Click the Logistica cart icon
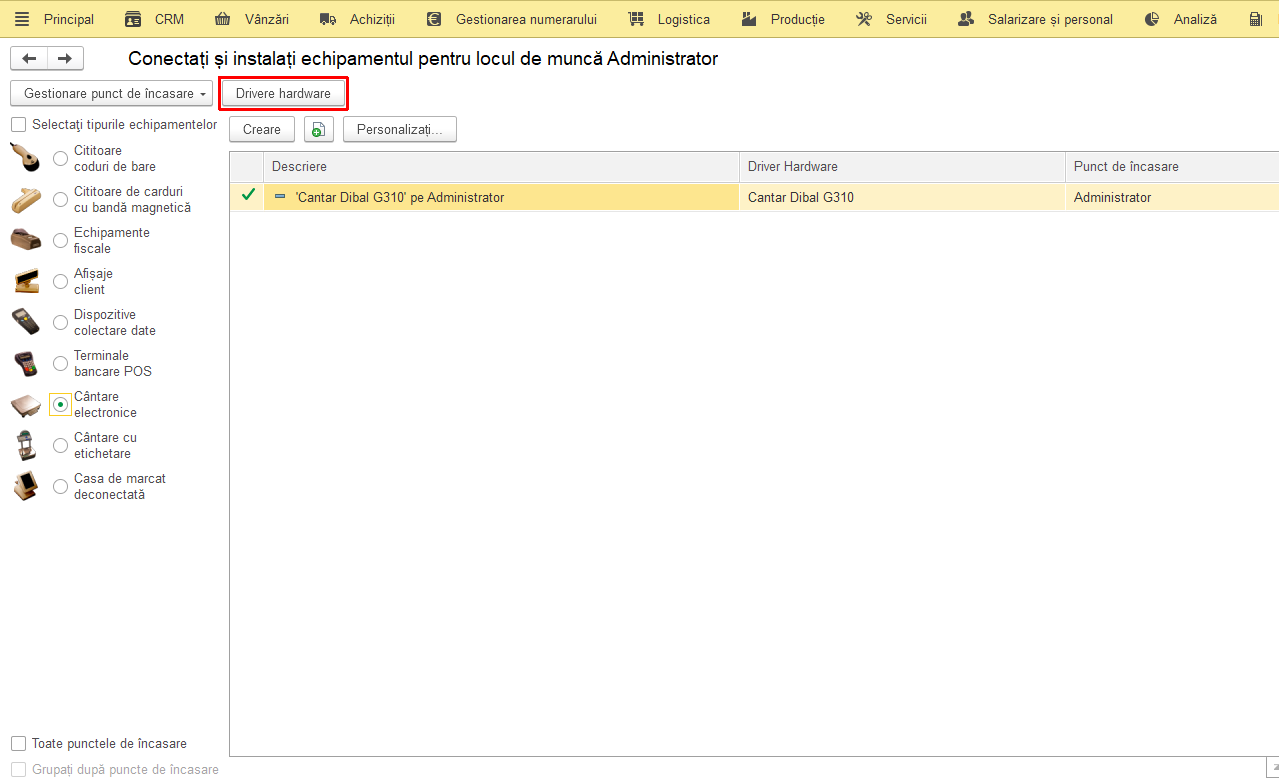Viewport: 1279px width, 782px height. pos(636,19)
